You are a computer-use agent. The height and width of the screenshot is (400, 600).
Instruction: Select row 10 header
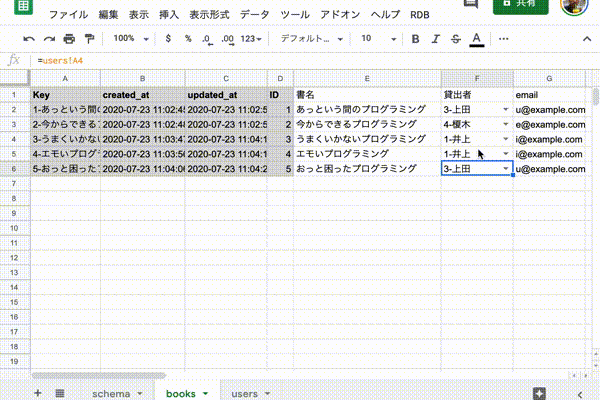pos(14,228)
